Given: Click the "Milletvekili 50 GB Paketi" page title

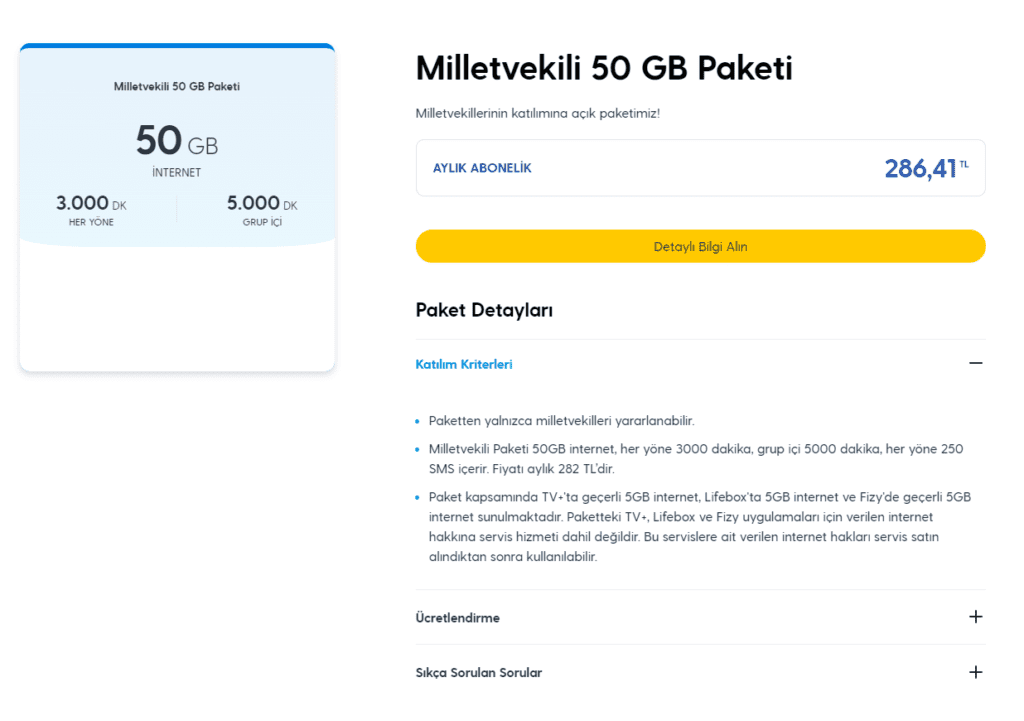Looking at the screenshot, I should [604, 68].
